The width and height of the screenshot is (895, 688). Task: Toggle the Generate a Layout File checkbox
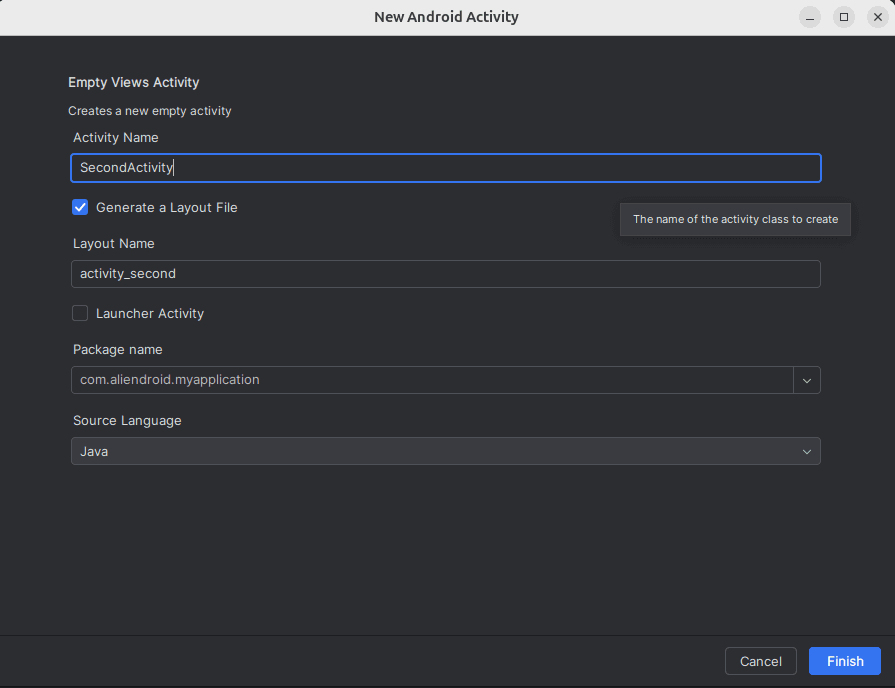(80, 207)
